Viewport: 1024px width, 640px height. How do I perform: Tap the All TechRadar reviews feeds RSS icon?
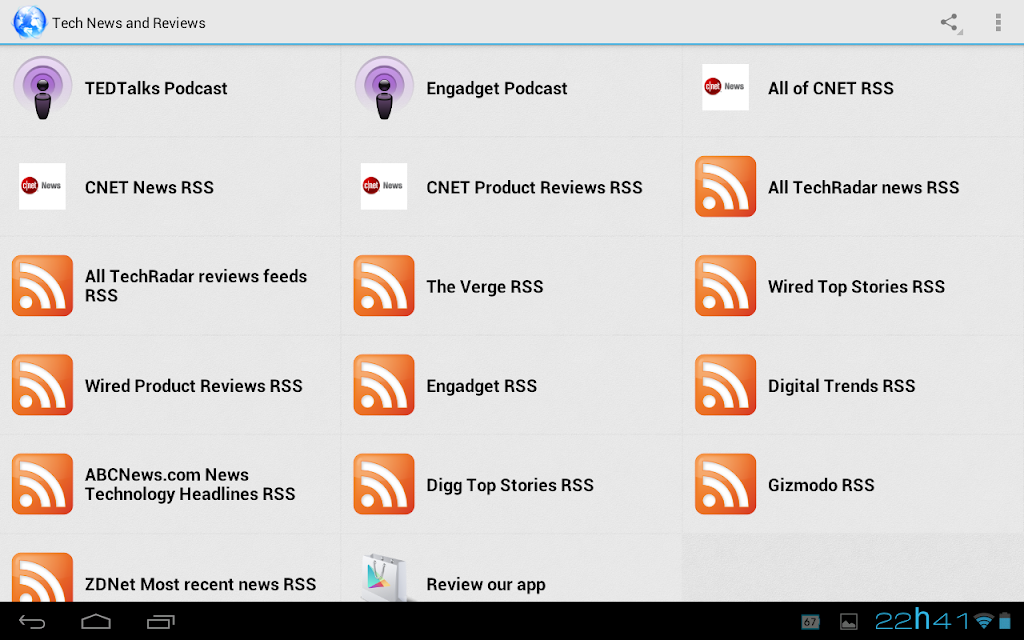42,286
